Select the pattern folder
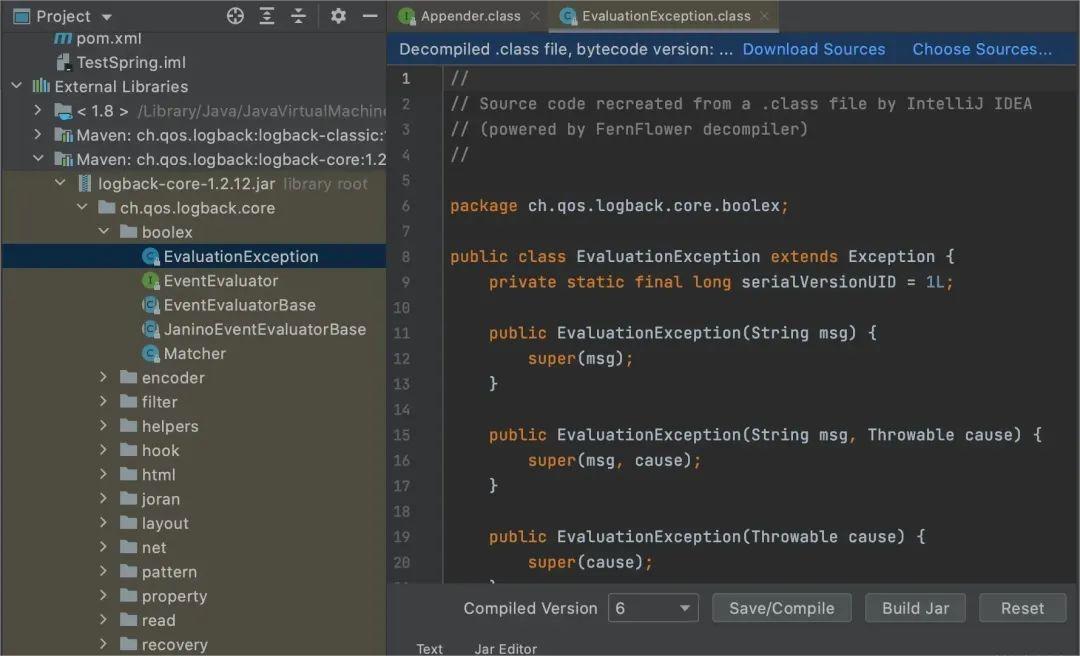The height and width of the screenshot is (656, 1080). click(x=169, y=571)
